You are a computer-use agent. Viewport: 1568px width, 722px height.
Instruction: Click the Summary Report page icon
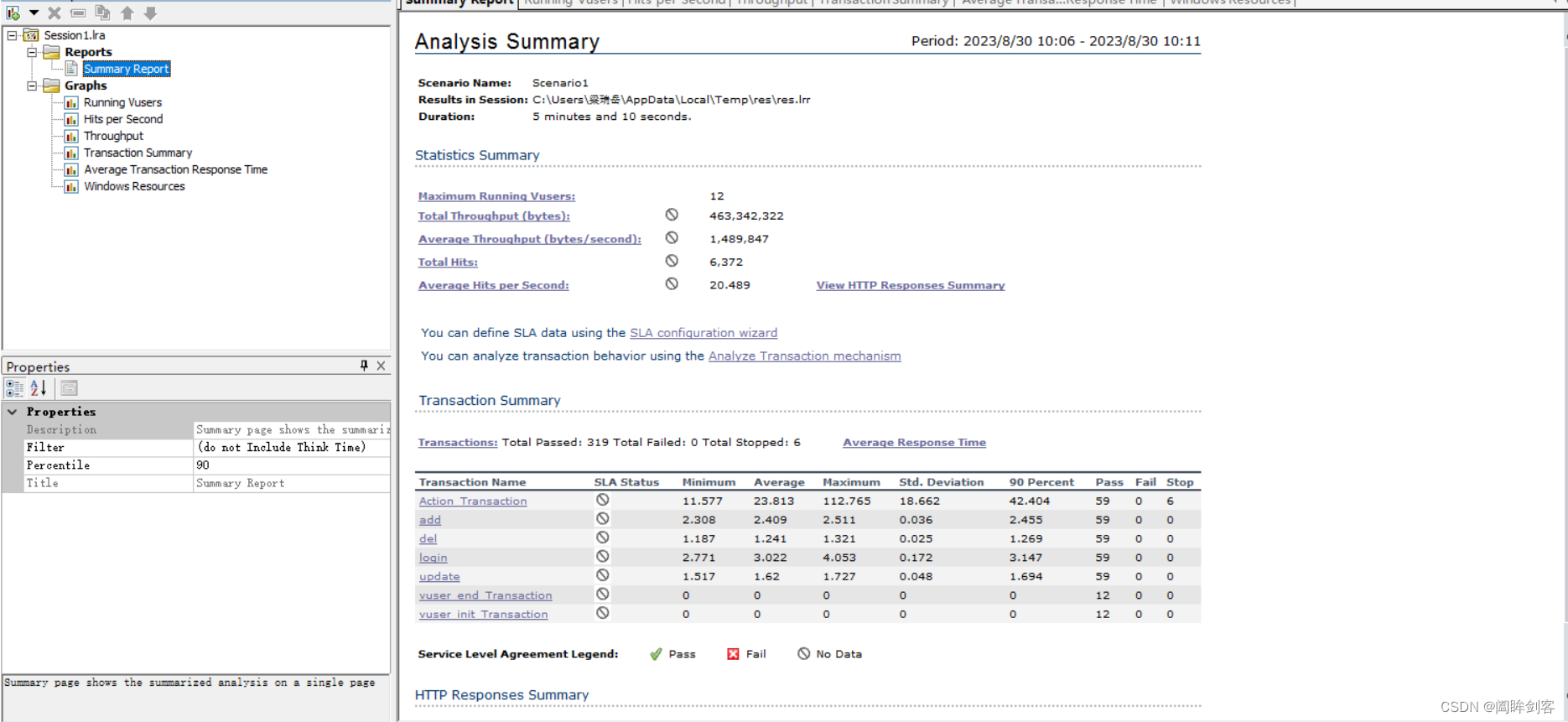coord(72,69)
